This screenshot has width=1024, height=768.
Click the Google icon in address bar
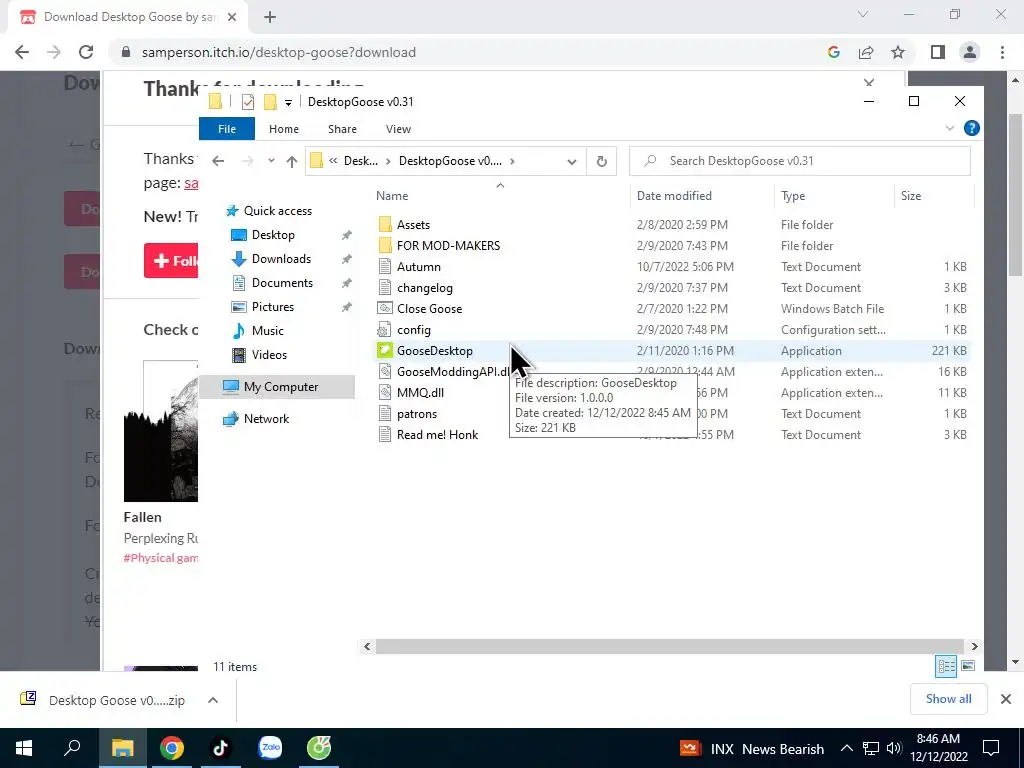pyautogui.click(x=834, y=52)
